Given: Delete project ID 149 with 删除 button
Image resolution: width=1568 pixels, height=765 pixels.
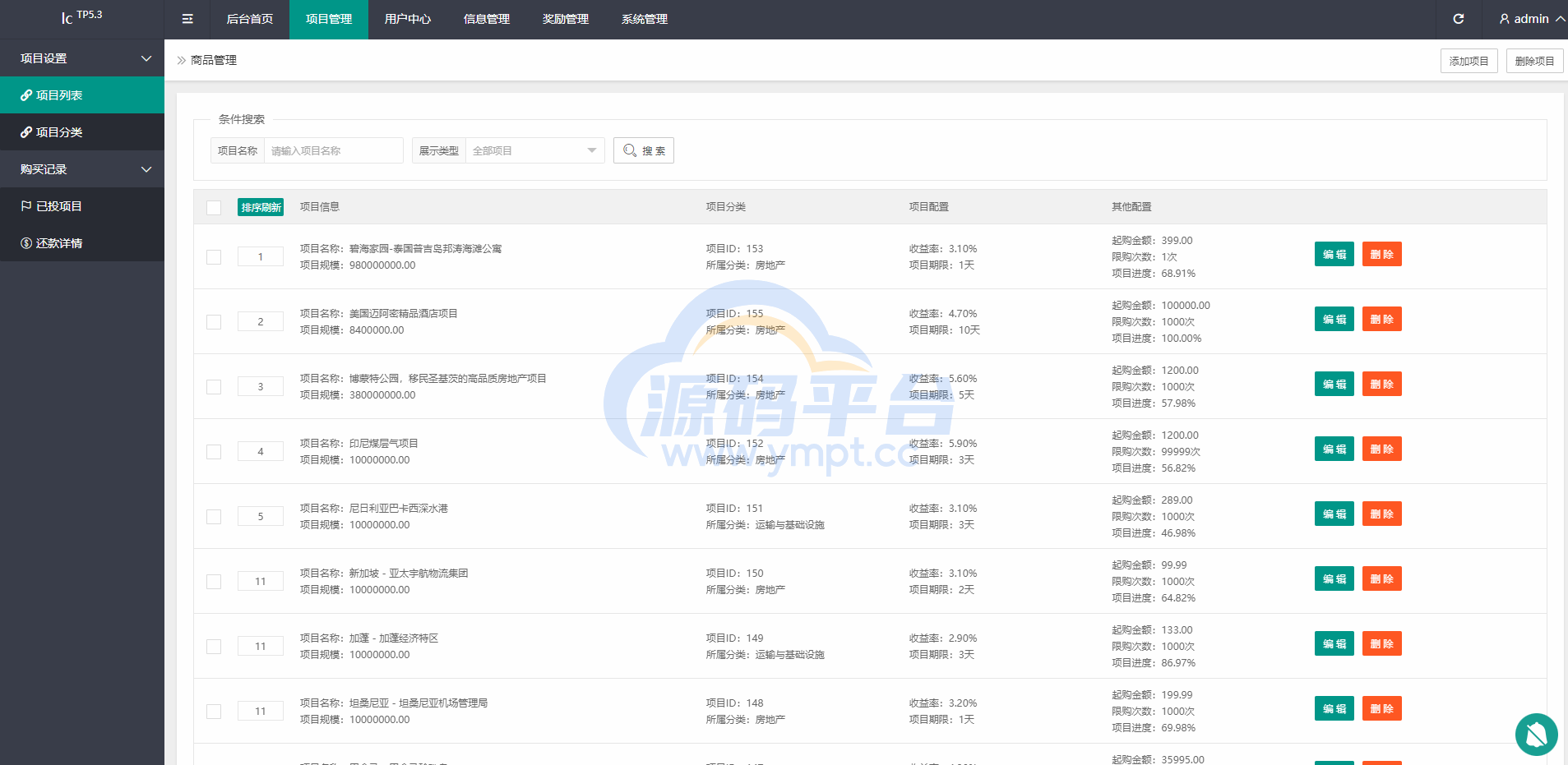Looking at the screenshot, I should click(1381, 643).
